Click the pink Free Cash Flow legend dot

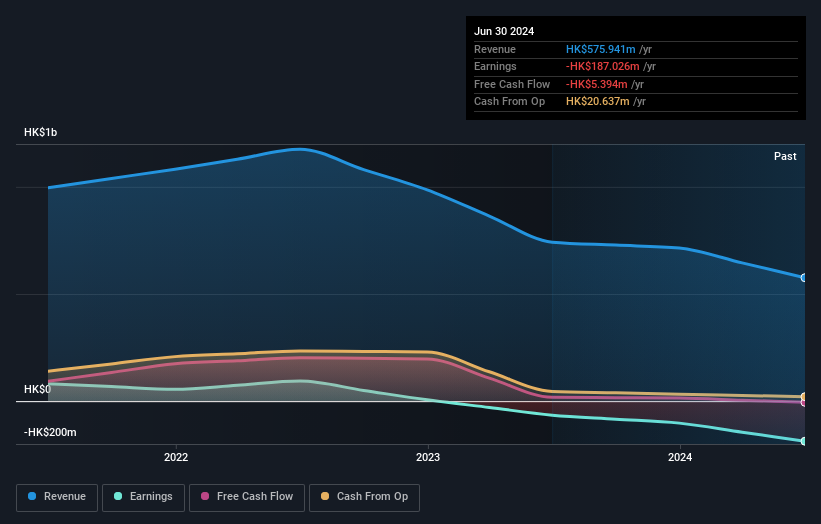click(x=205, y=496)
